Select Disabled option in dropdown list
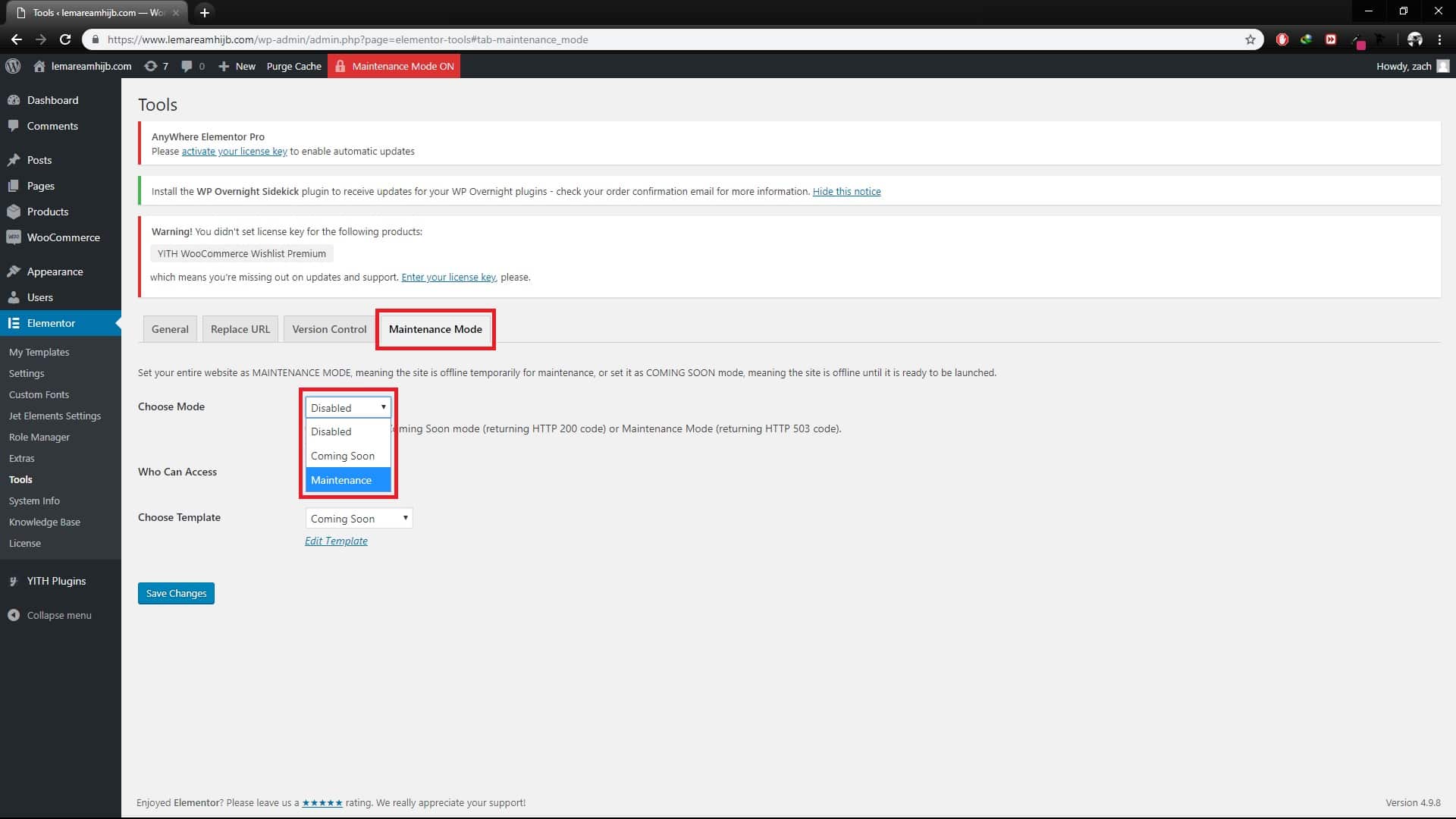1456x819 pixels. pyautogui.click(x=348, y=431)
